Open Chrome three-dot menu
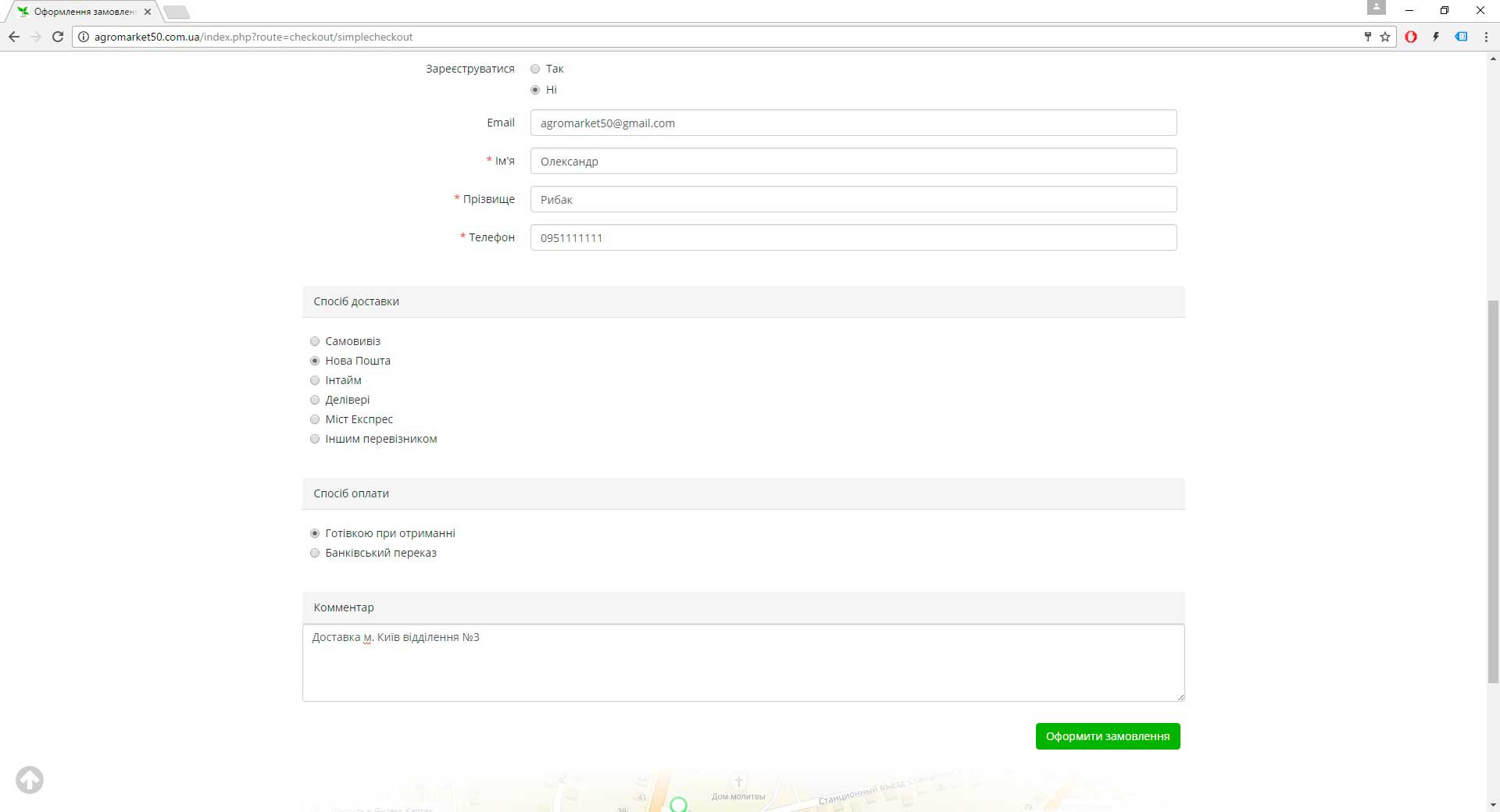 [x=1486, y=37]
